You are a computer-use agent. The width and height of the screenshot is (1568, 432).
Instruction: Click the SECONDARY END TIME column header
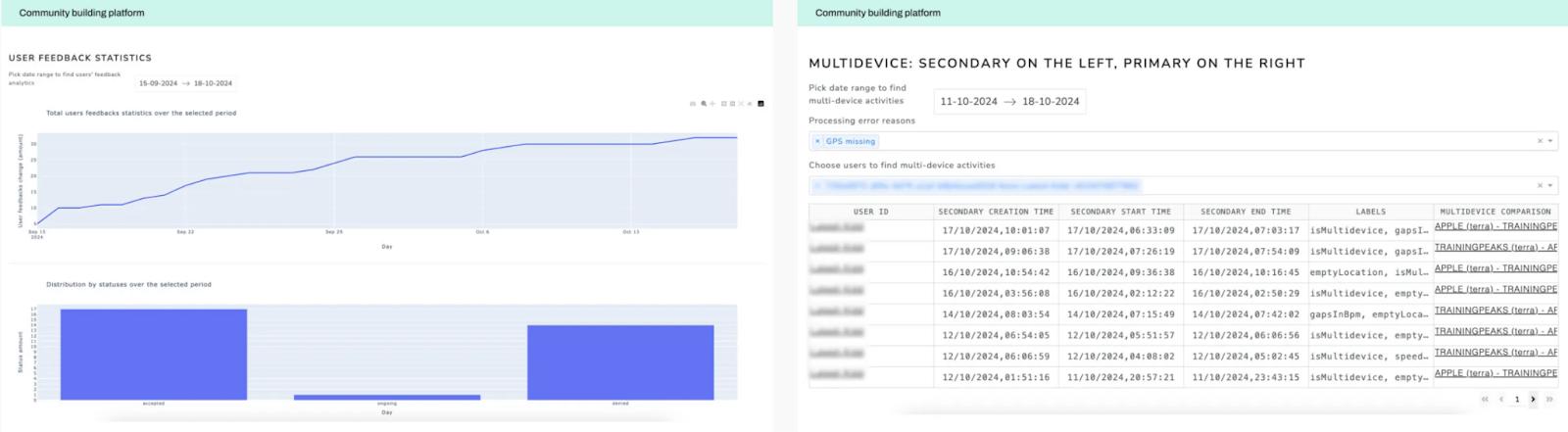1246,212
